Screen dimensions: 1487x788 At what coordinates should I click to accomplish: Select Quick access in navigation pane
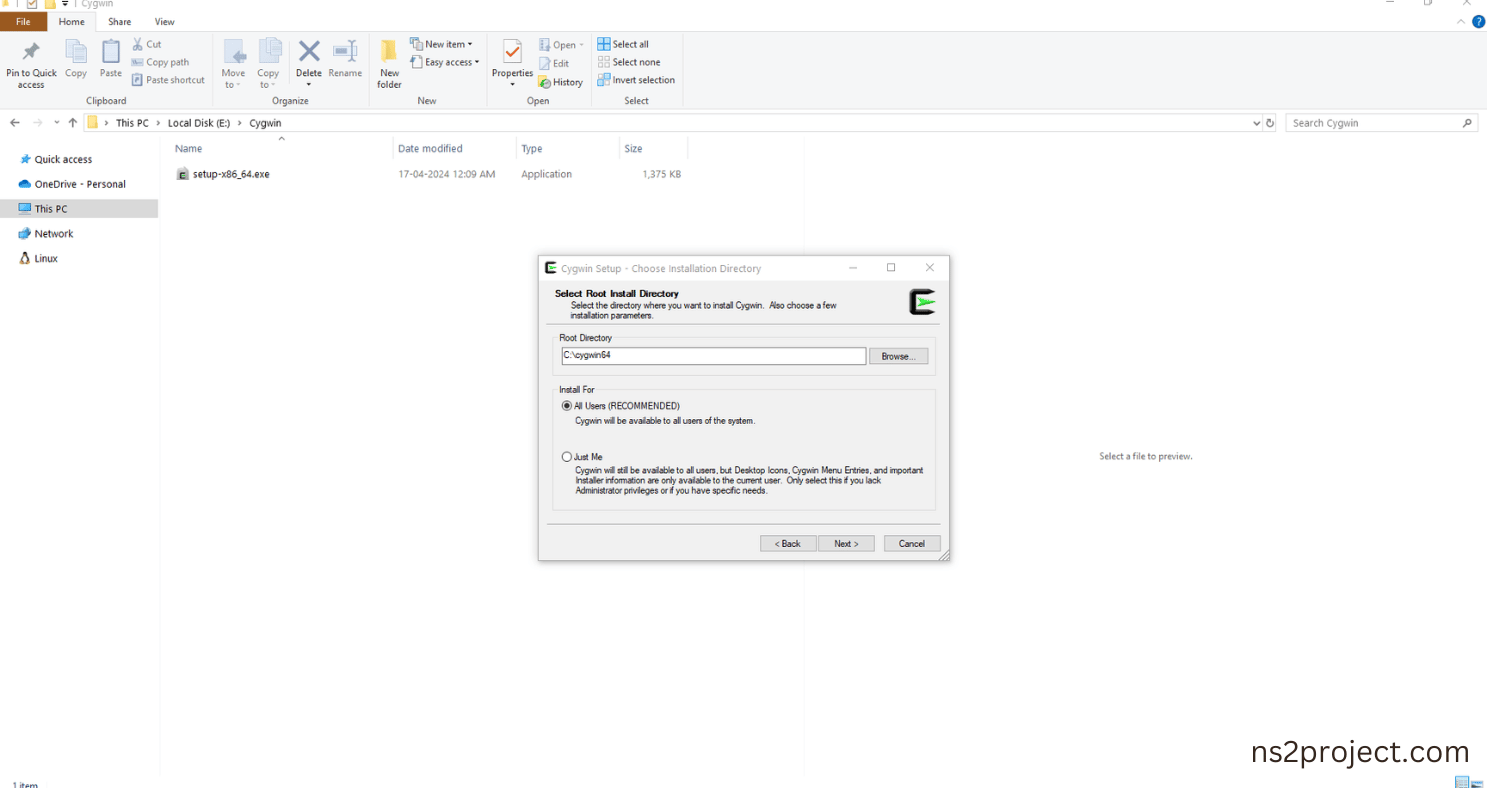(x=63, y=160)
